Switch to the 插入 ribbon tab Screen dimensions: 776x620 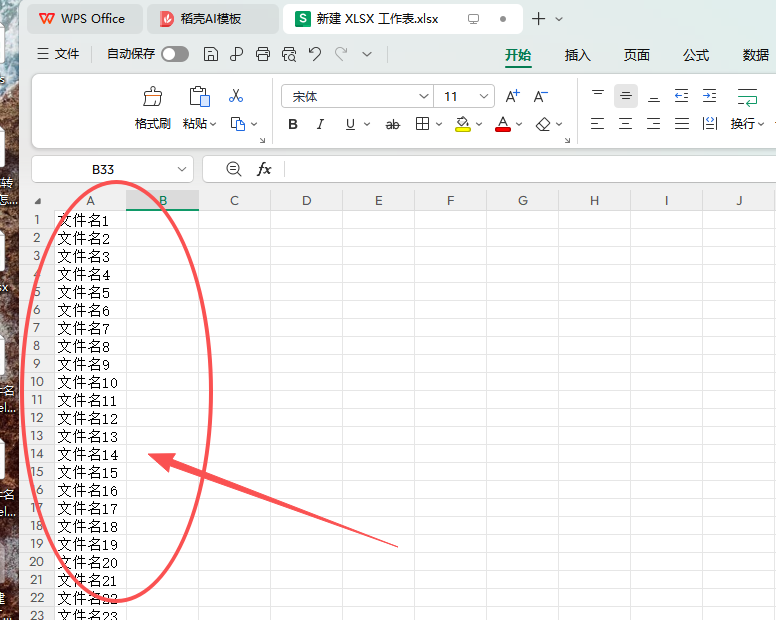[578, 55]
